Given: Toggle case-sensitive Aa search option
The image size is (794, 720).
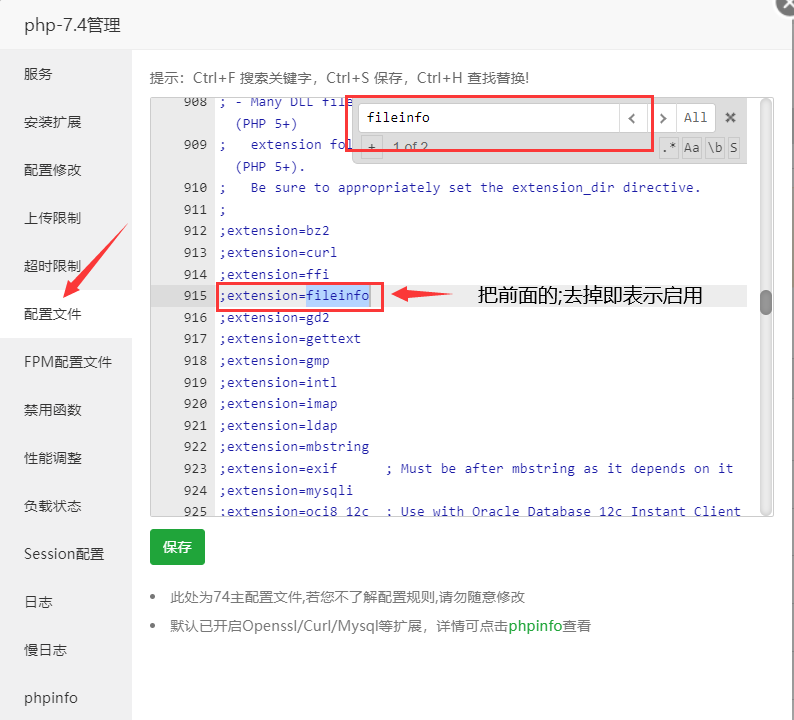Looking at the screenshot, I should (691, 148).
